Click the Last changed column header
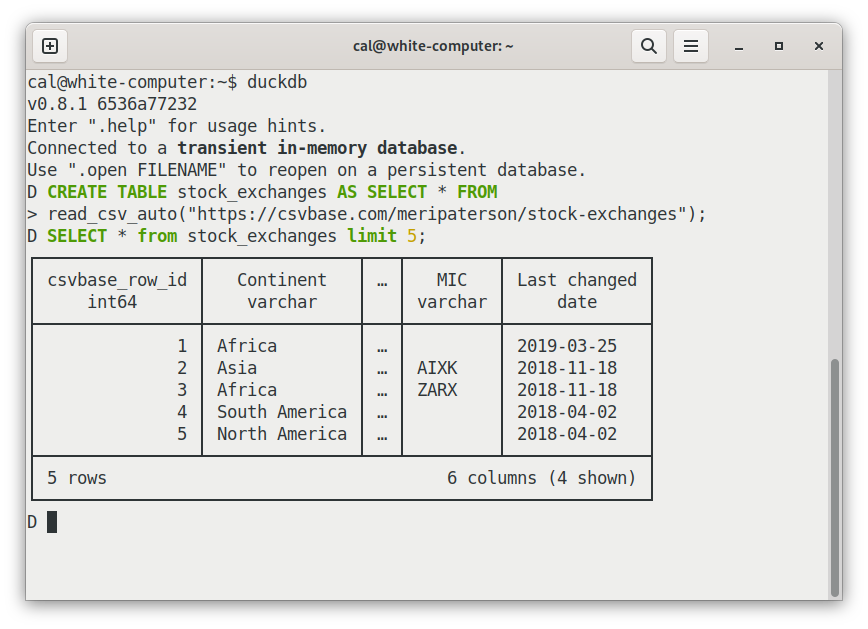This screenshot has width=868, height=629. pos(577,280)
